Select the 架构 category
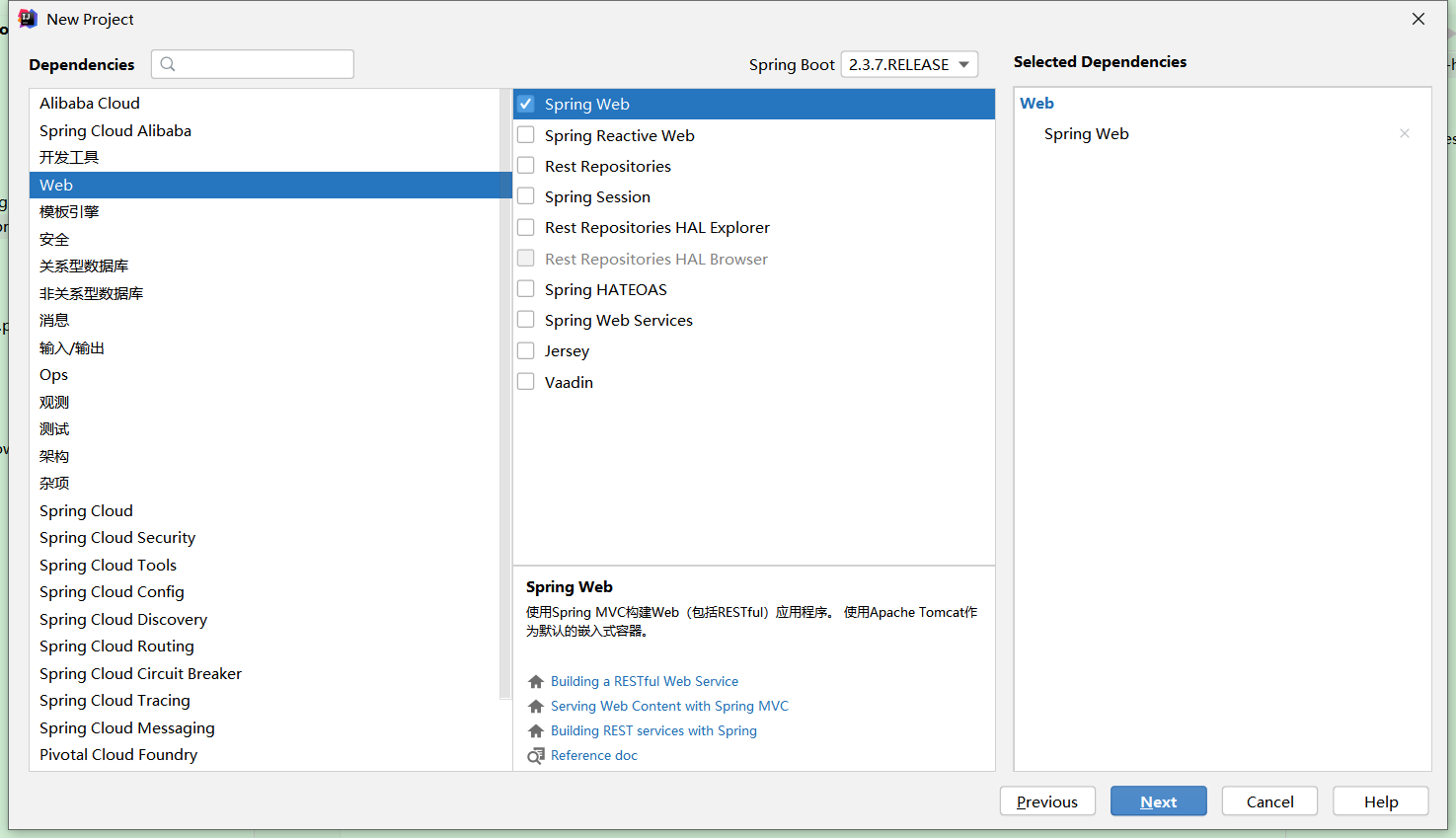This screenshot has width=1456, height=838. point(265,456)
